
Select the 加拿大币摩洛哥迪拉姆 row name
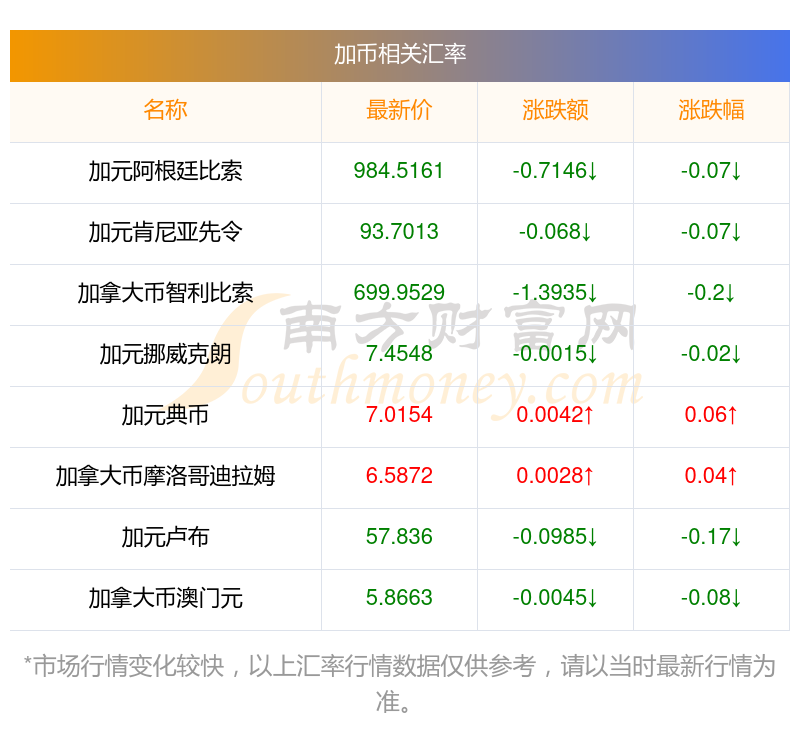165,476
